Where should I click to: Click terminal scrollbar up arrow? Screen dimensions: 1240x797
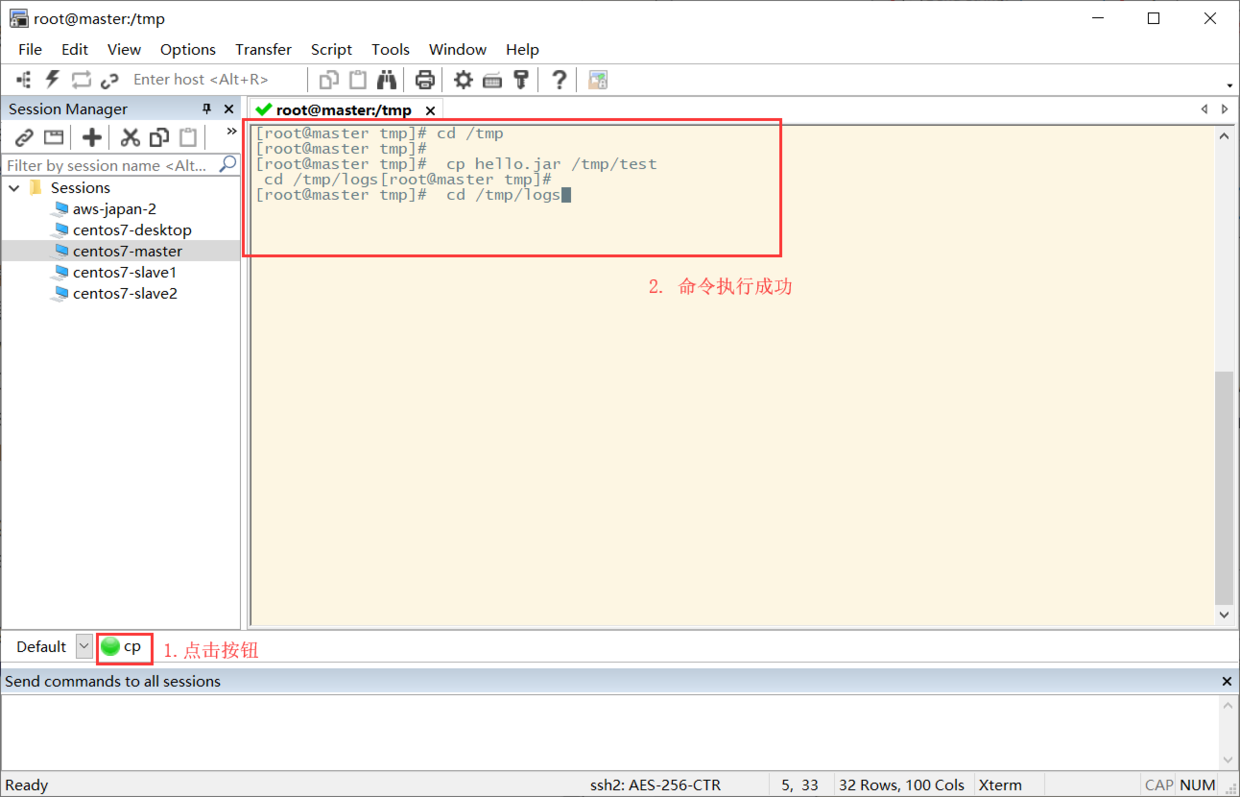pos(1225,136)
